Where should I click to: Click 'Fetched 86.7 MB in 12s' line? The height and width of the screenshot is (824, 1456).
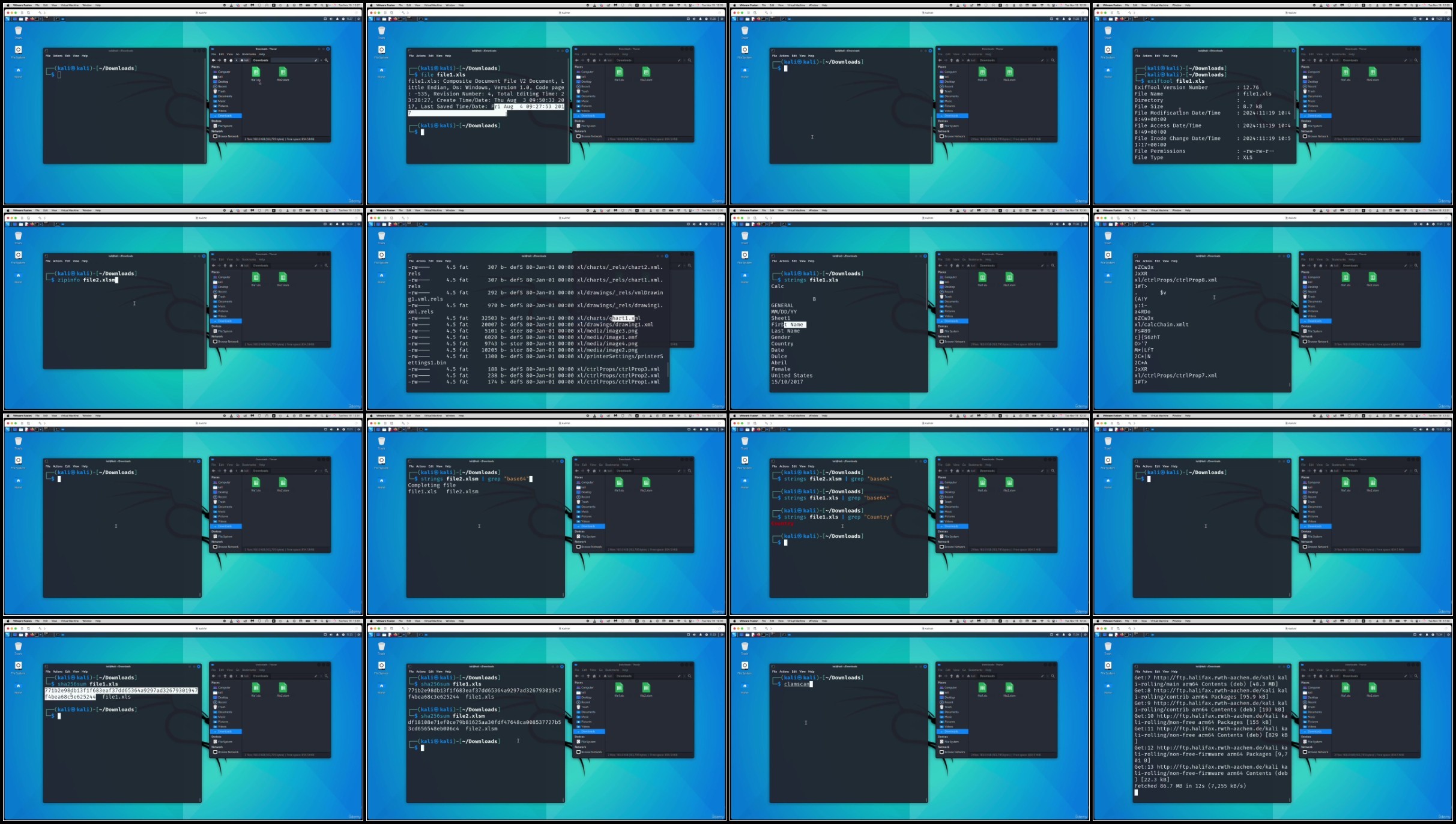coord(1190,786)
